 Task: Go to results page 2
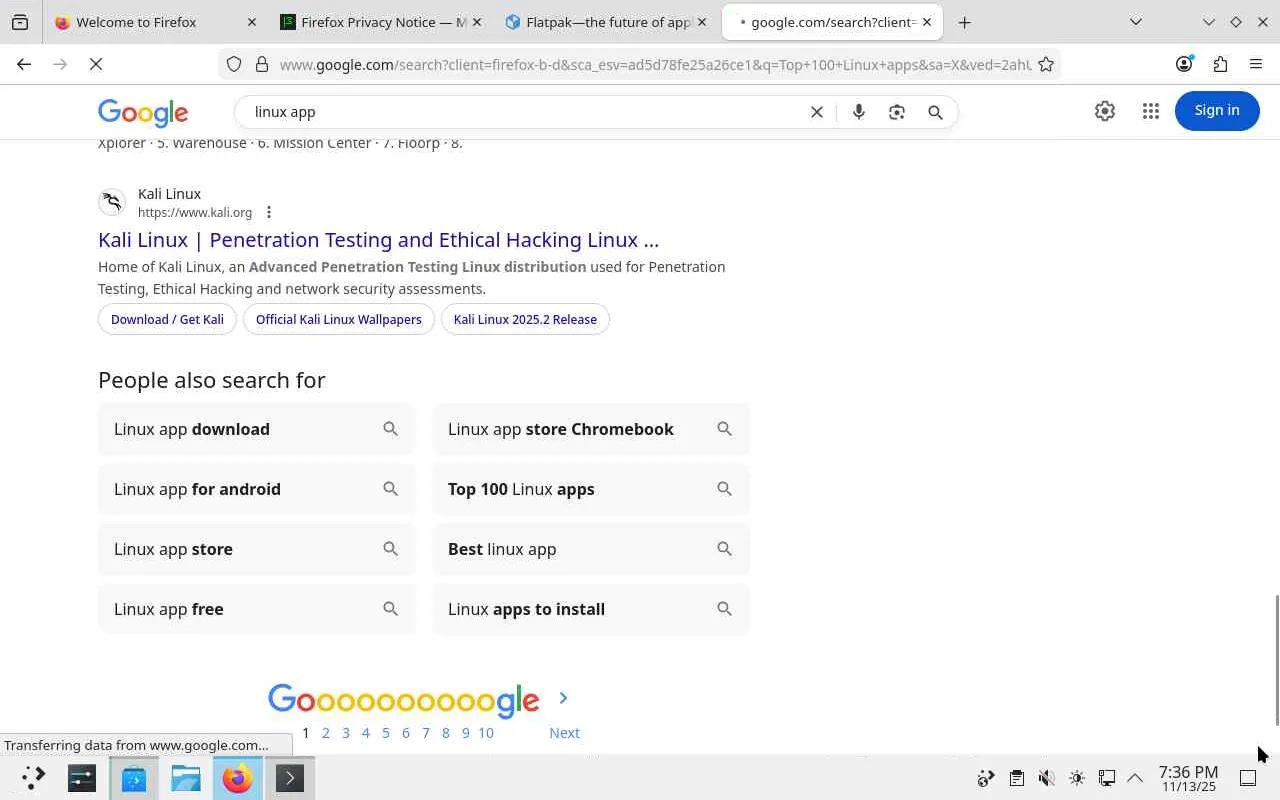click(326, 733)
